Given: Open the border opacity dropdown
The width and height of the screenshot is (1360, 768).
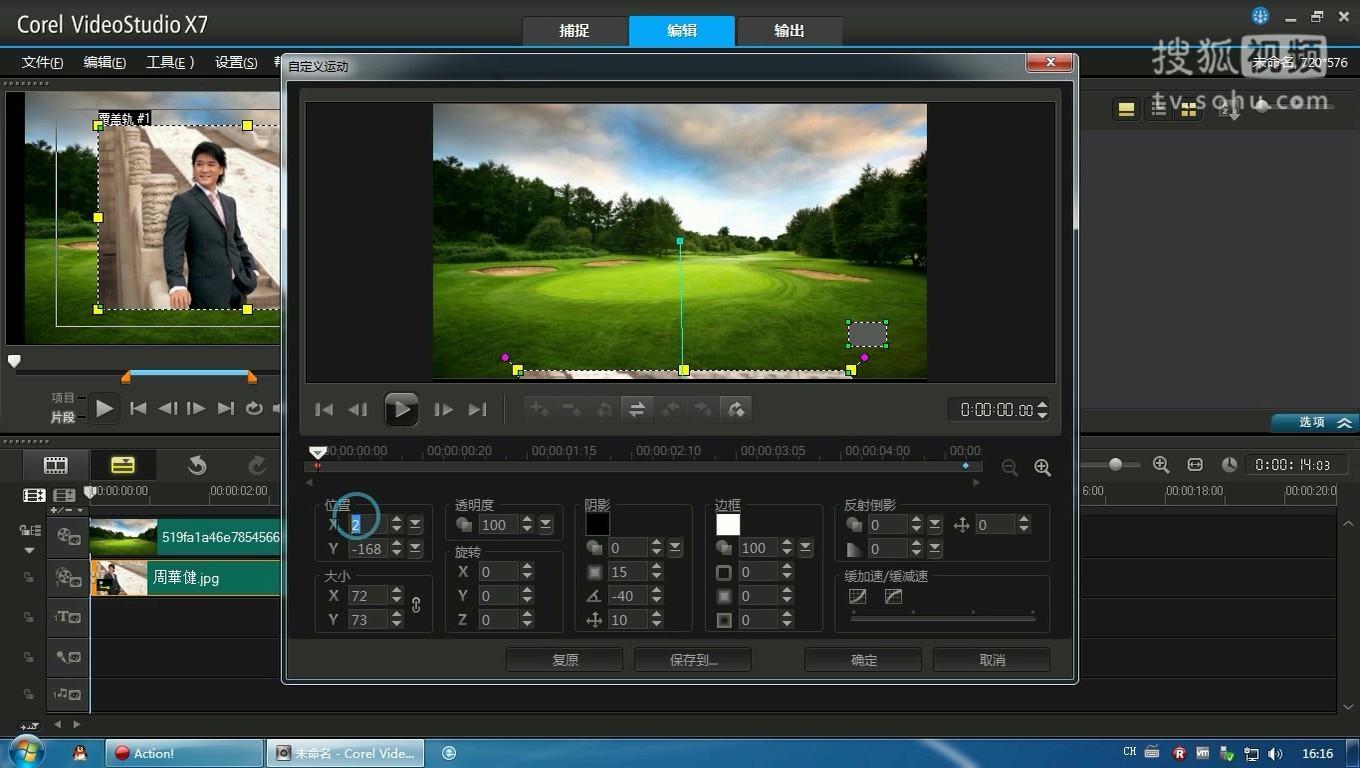Looking at the screenshot, I should click(x=805, y=548).
